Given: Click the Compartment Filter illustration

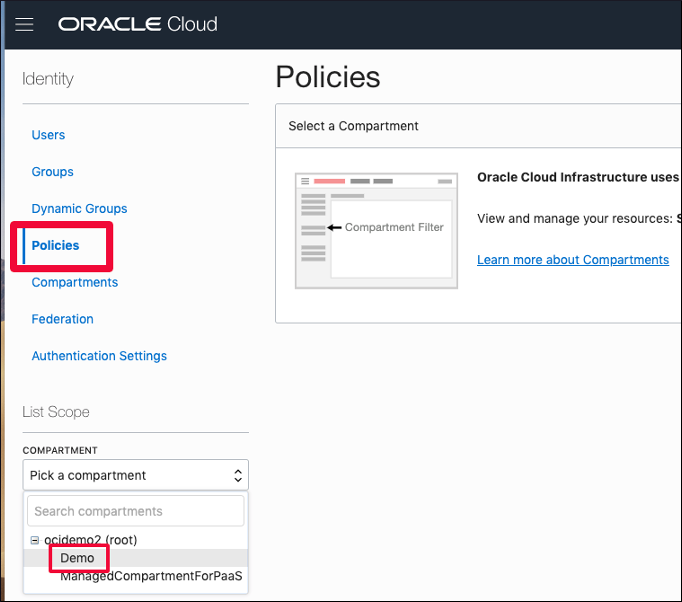Looking at the screenshot, I should point(376,231).
